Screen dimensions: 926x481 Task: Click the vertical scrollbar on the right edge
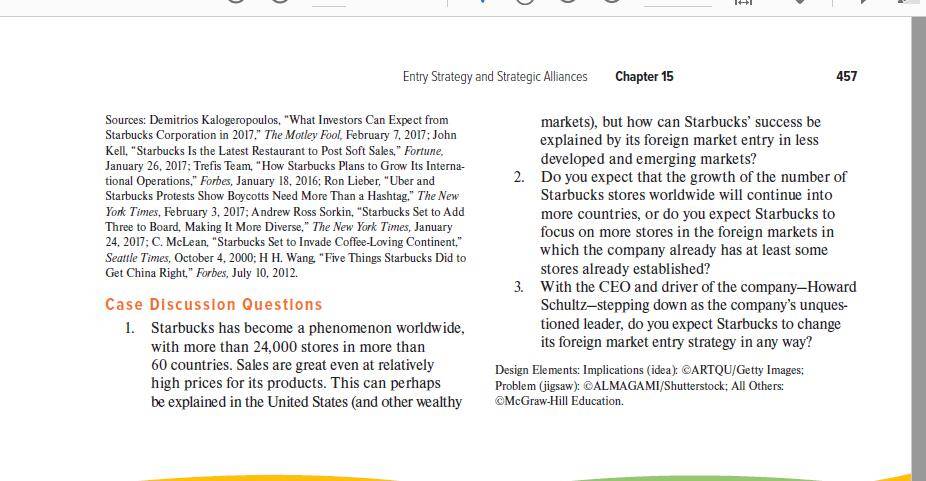919,249
